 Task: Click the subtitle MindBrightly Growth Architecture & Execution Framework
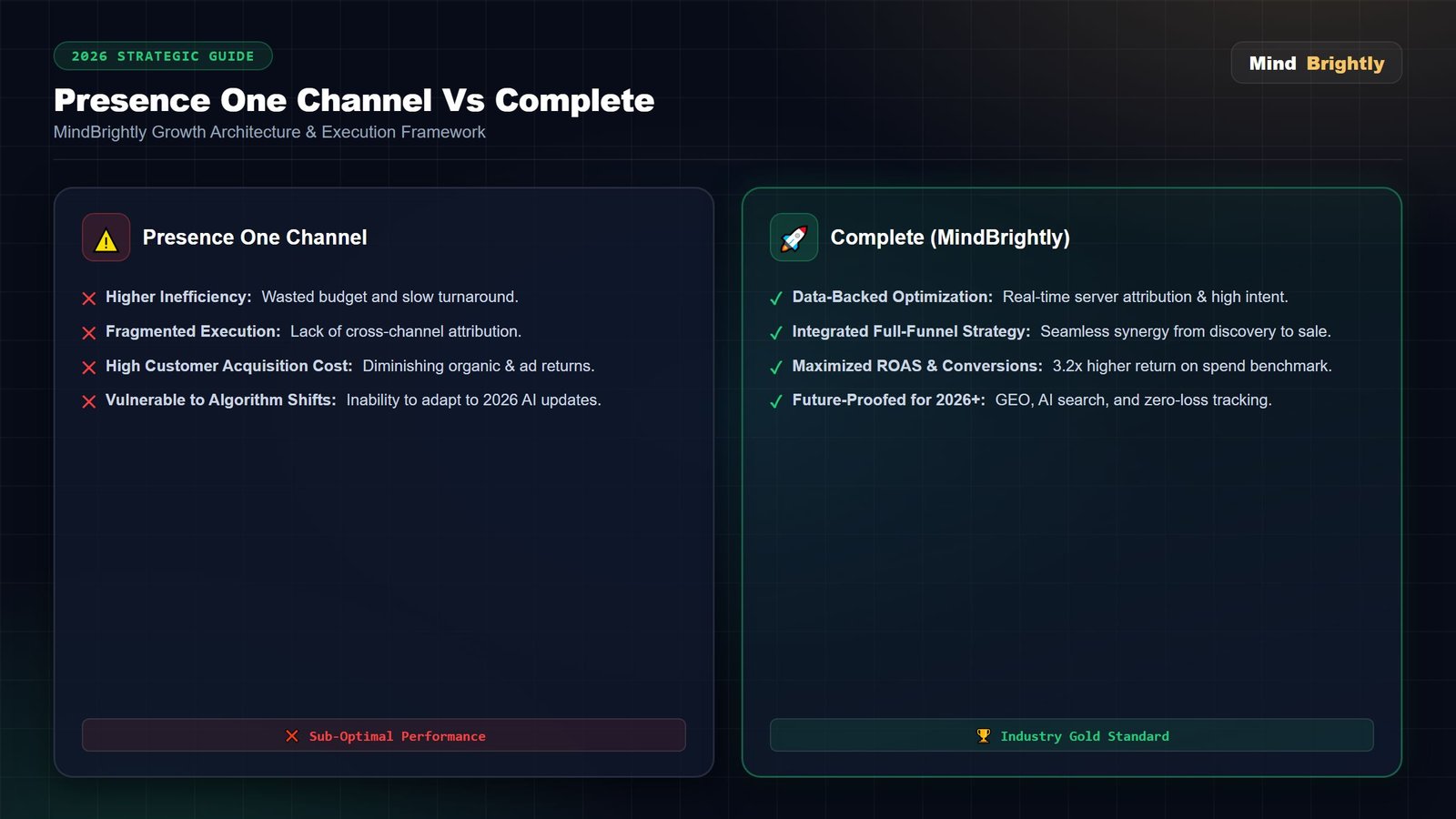(x=269, y=132)
